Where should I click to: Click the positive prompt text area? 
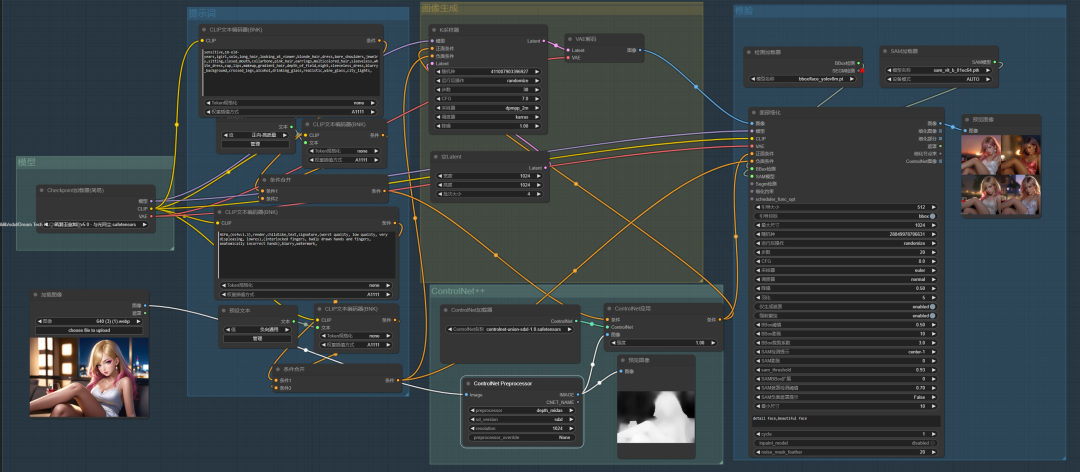tap(291, 72)
